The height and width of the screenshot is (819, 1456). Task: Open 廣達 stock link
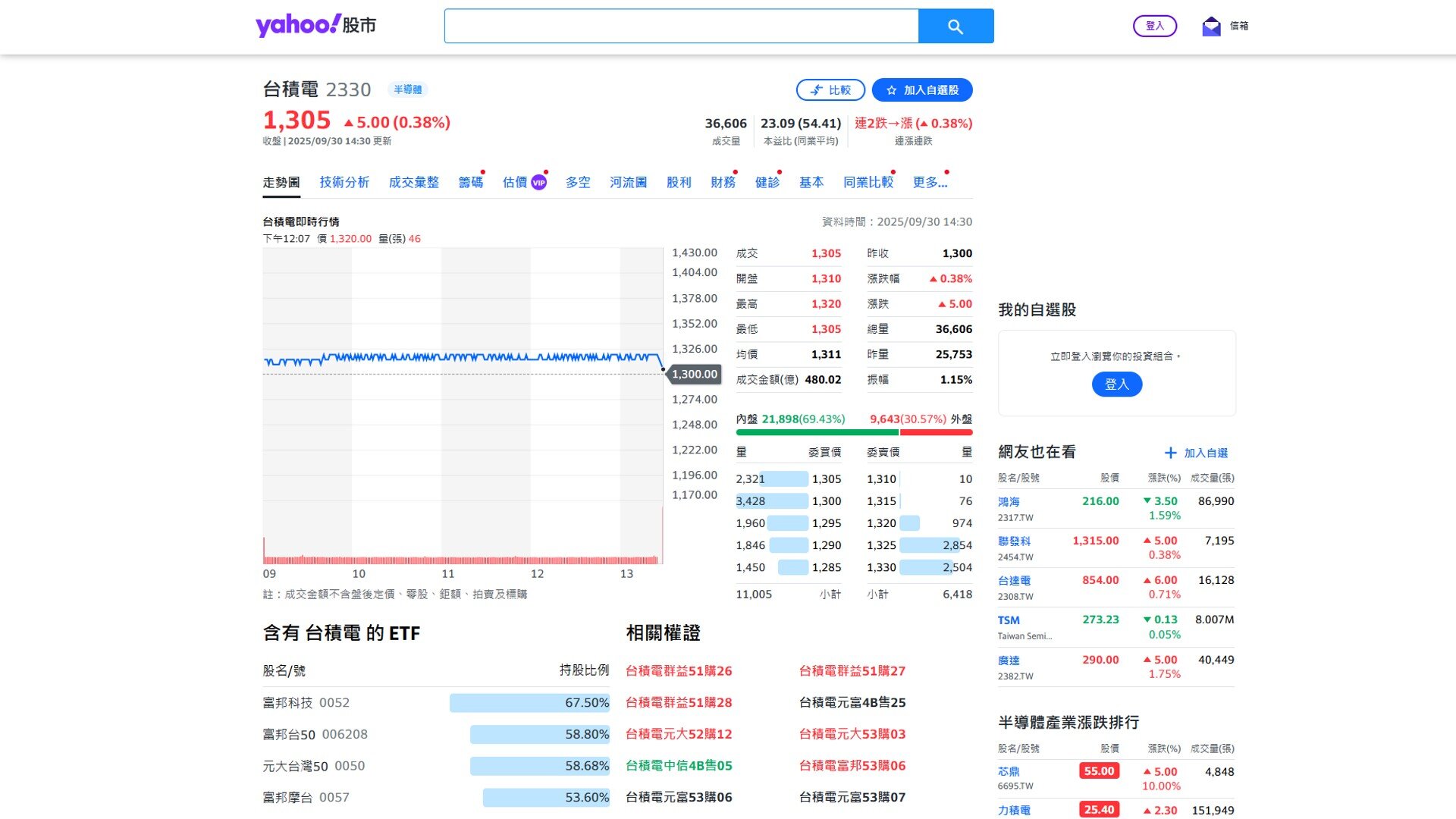point(1009,661)
